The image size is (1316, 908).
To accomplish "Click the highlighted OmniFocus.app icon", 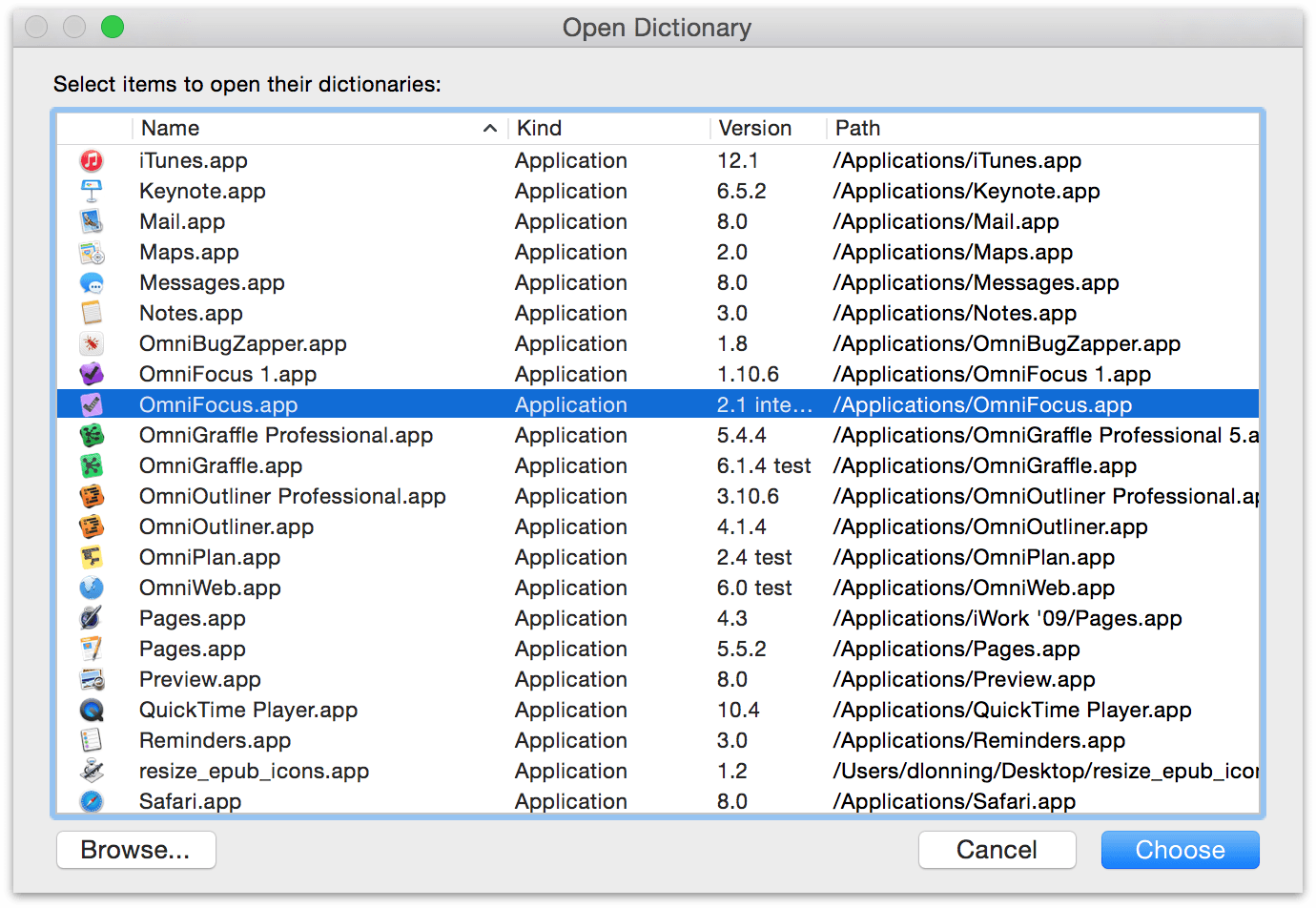I will (x=92, y=404).
